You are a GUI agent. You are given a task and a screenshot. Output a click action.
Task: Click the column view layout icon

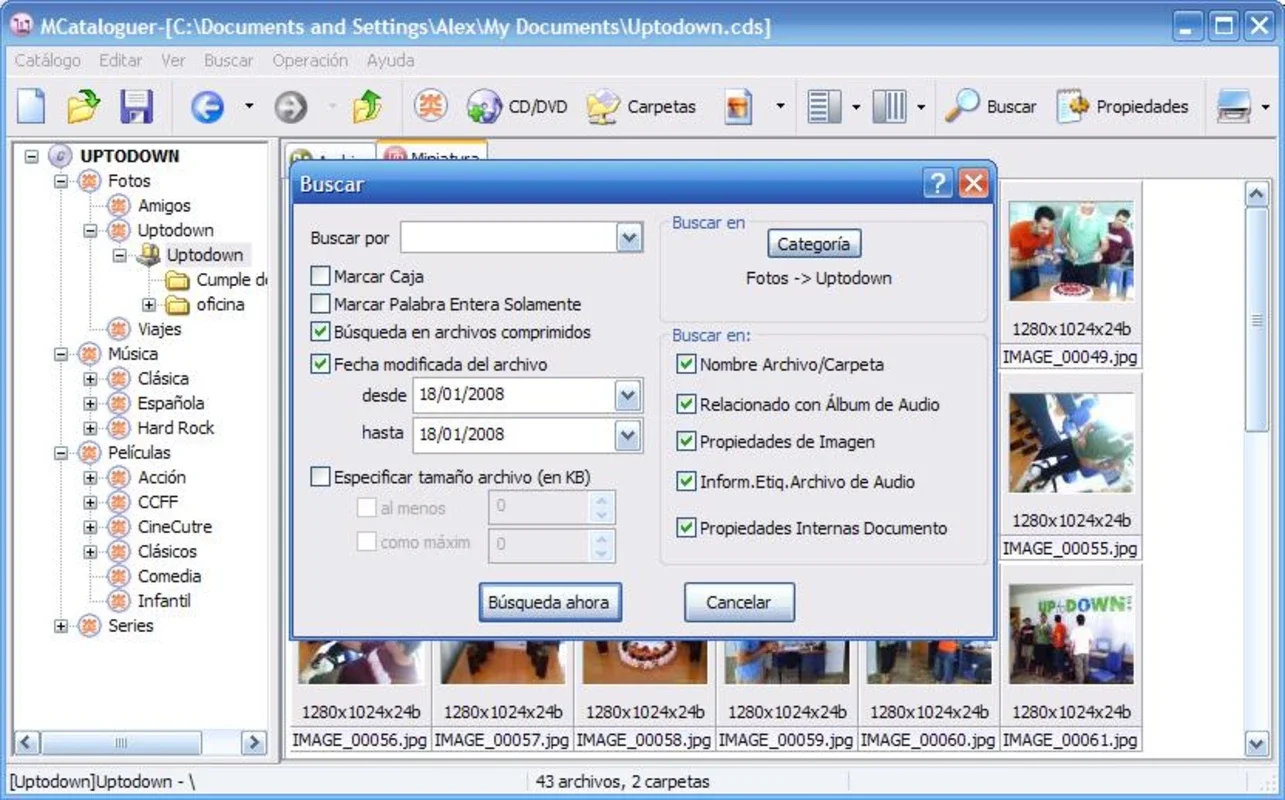click(889, 106)
